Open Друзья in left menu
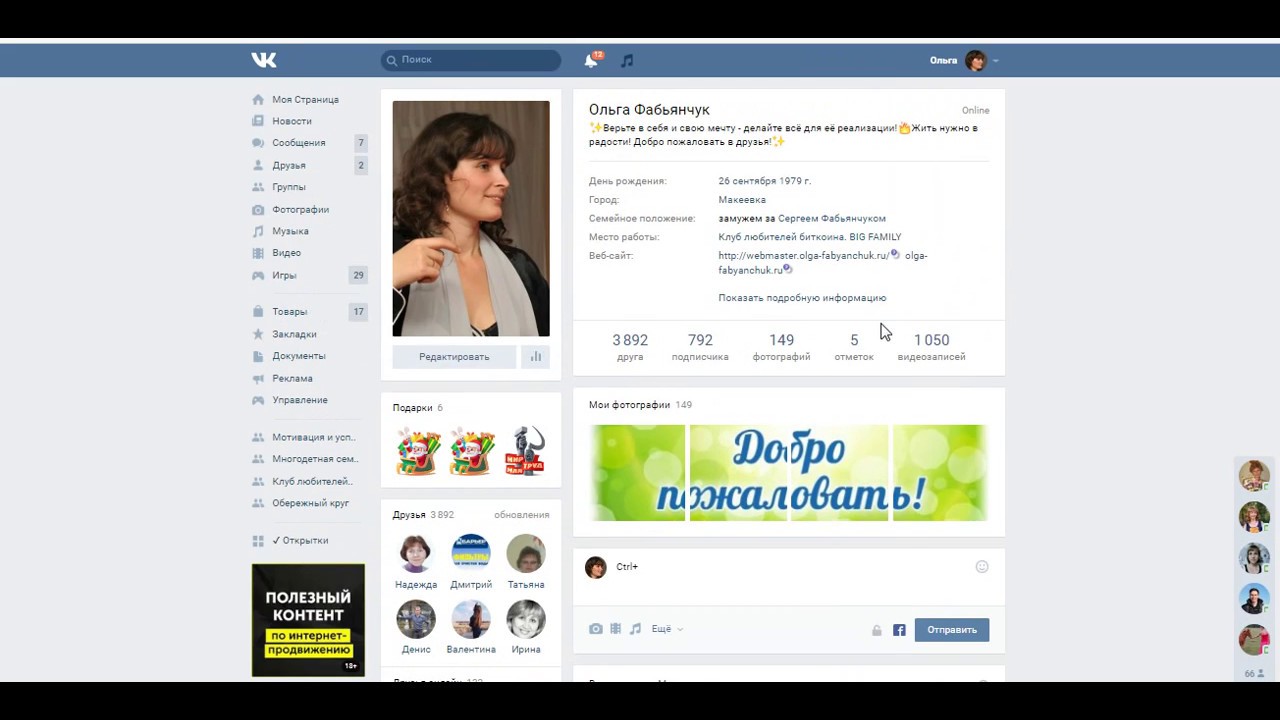 [289, 165]
